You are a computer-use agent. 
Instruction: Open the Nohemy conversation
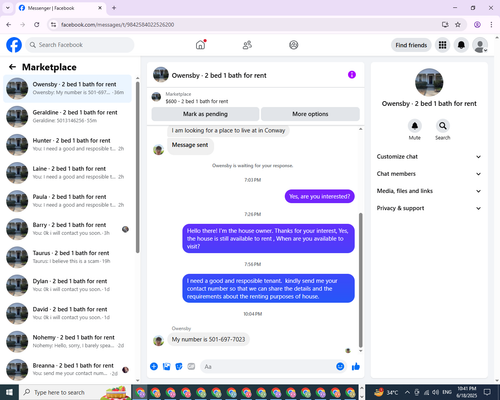coord(67,342)
